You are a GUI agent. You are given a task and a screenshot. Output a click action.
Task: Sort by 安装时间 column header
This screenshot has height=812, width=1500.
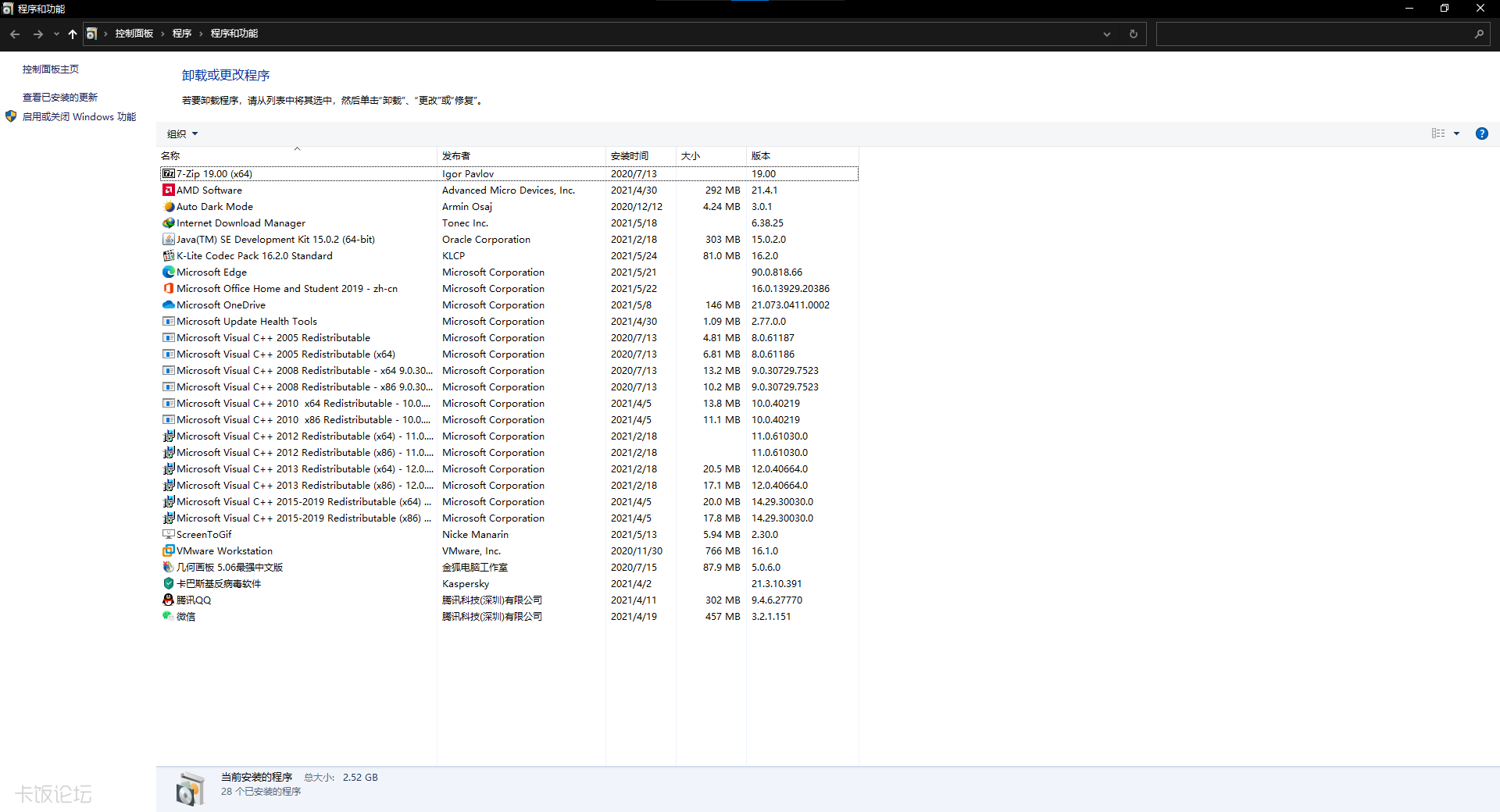[x=641, y=155]
